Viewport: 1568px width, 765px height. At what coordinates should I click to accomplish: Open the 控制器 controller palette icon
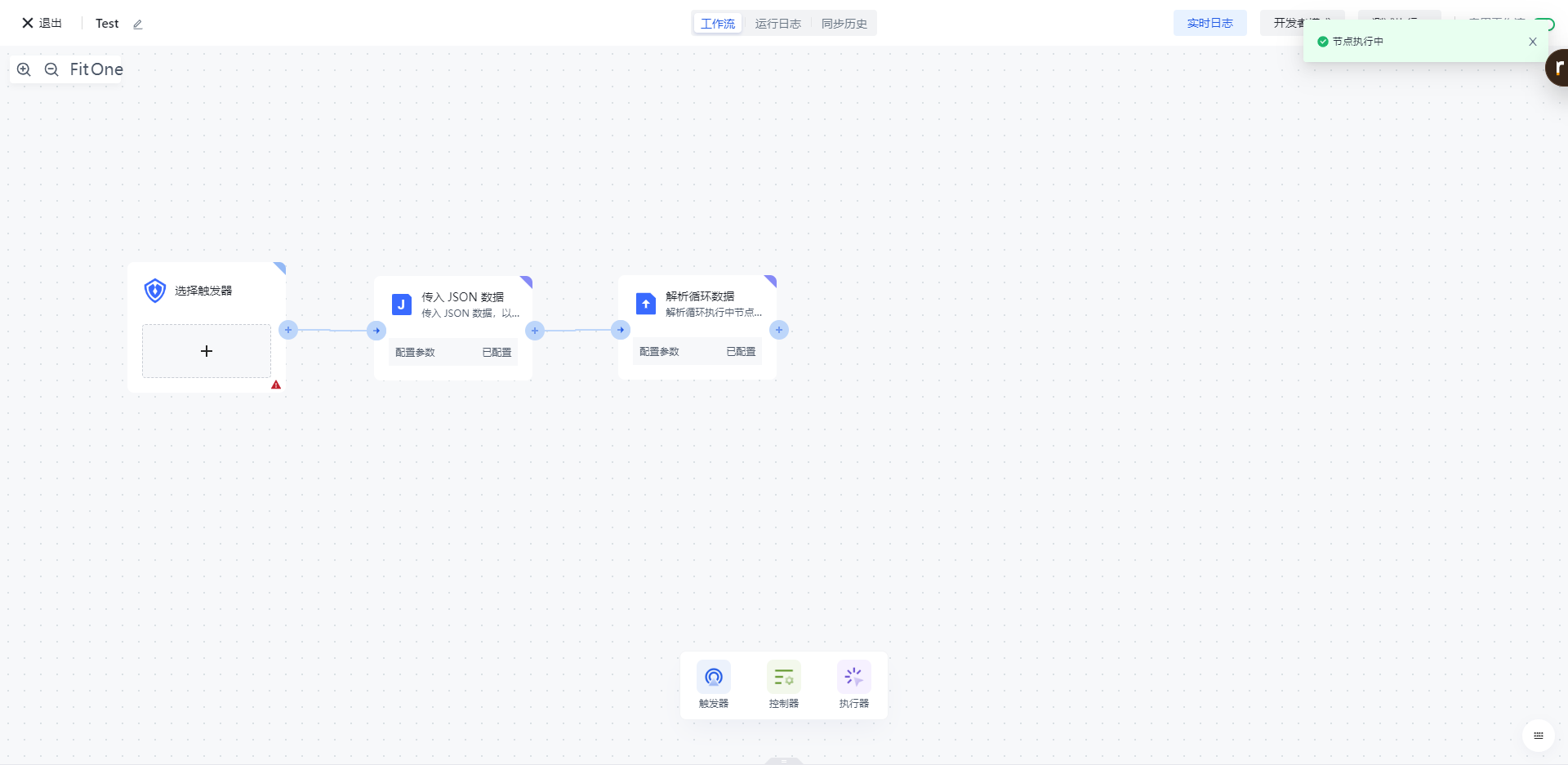pos(783,677)
